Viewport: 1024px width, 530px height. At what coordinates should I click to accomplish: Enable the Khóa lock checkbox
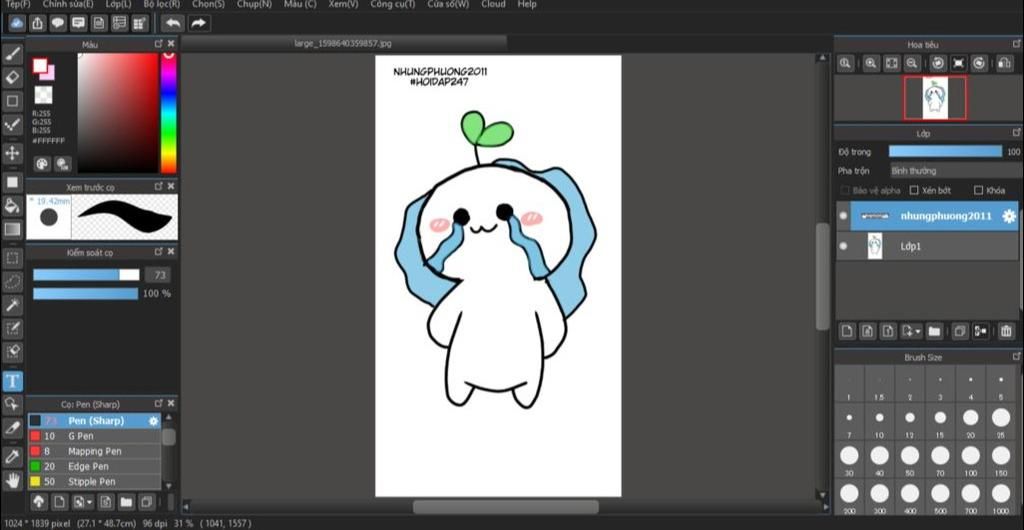(x=978, y=191)
